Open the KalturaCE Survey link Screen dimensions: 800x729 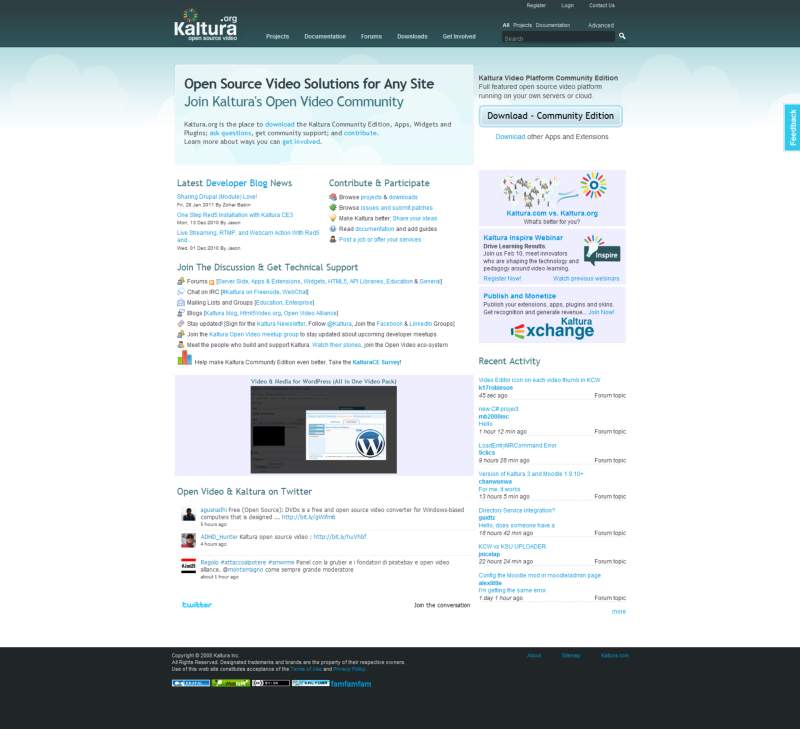click(x=377, y=362)
